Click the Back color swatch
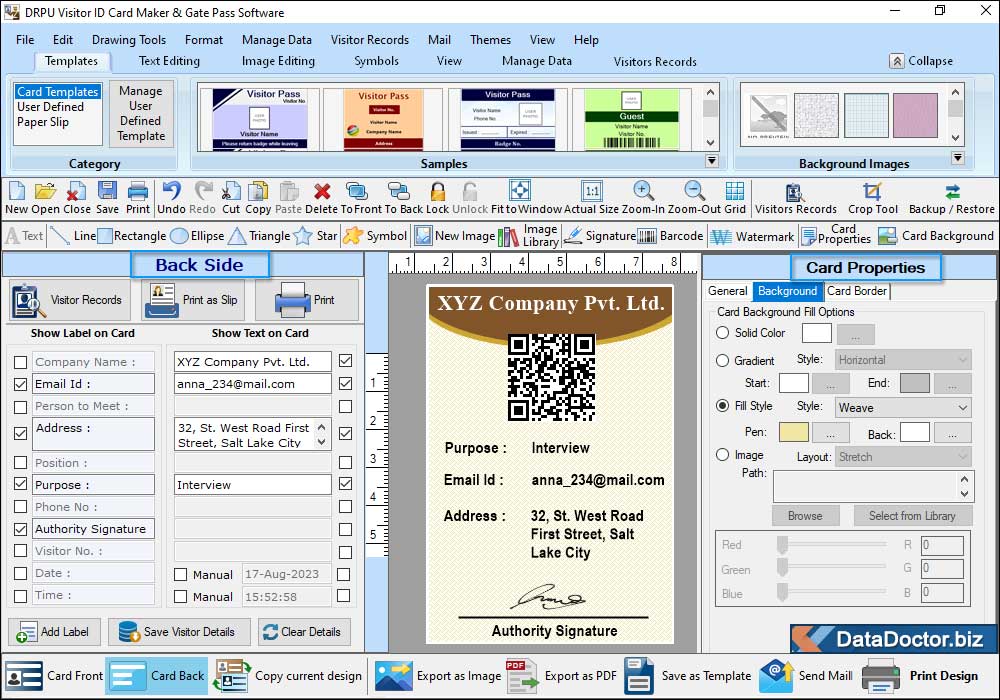 (915, 432)
